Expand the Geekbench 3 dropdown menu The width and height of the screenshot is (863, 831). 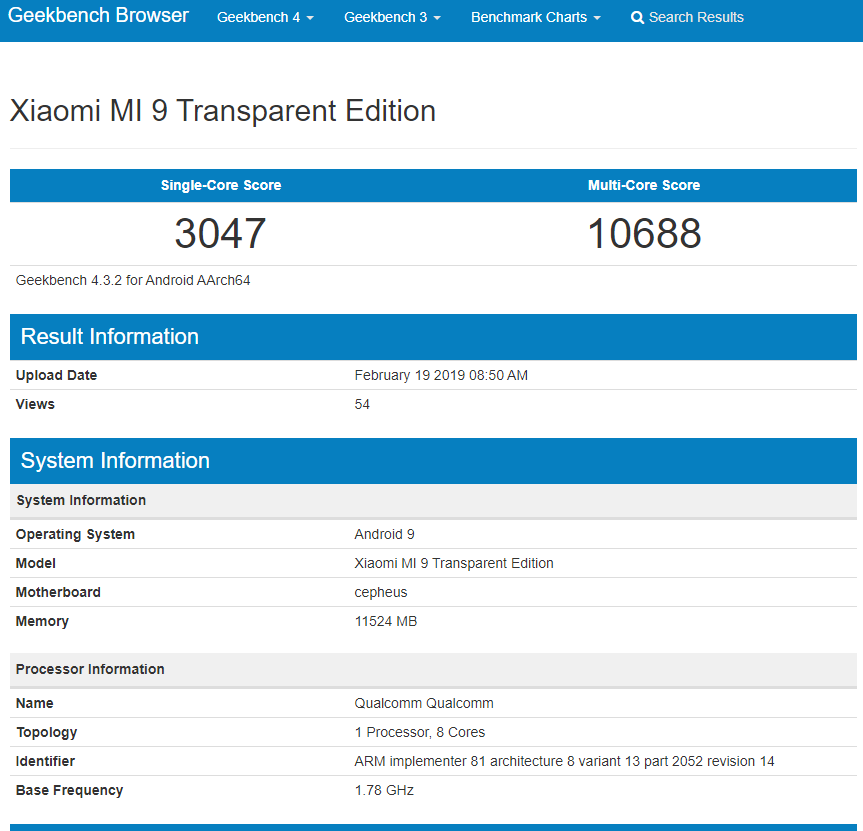tap(392, 17)
